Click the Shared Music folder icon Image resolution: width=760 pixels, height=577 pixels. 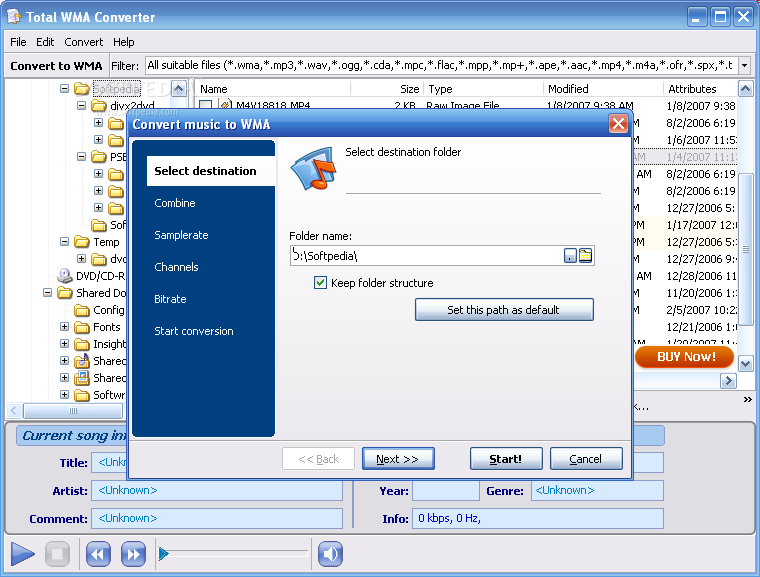[x=82, y=361]
